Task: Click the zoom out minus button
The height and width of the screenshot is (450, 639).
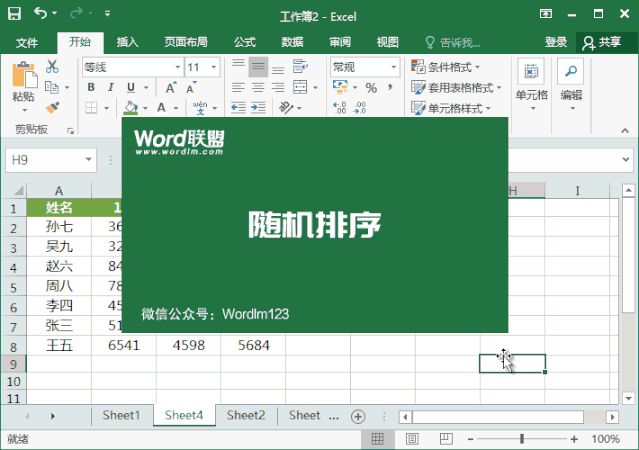Action: pos(471,439)
